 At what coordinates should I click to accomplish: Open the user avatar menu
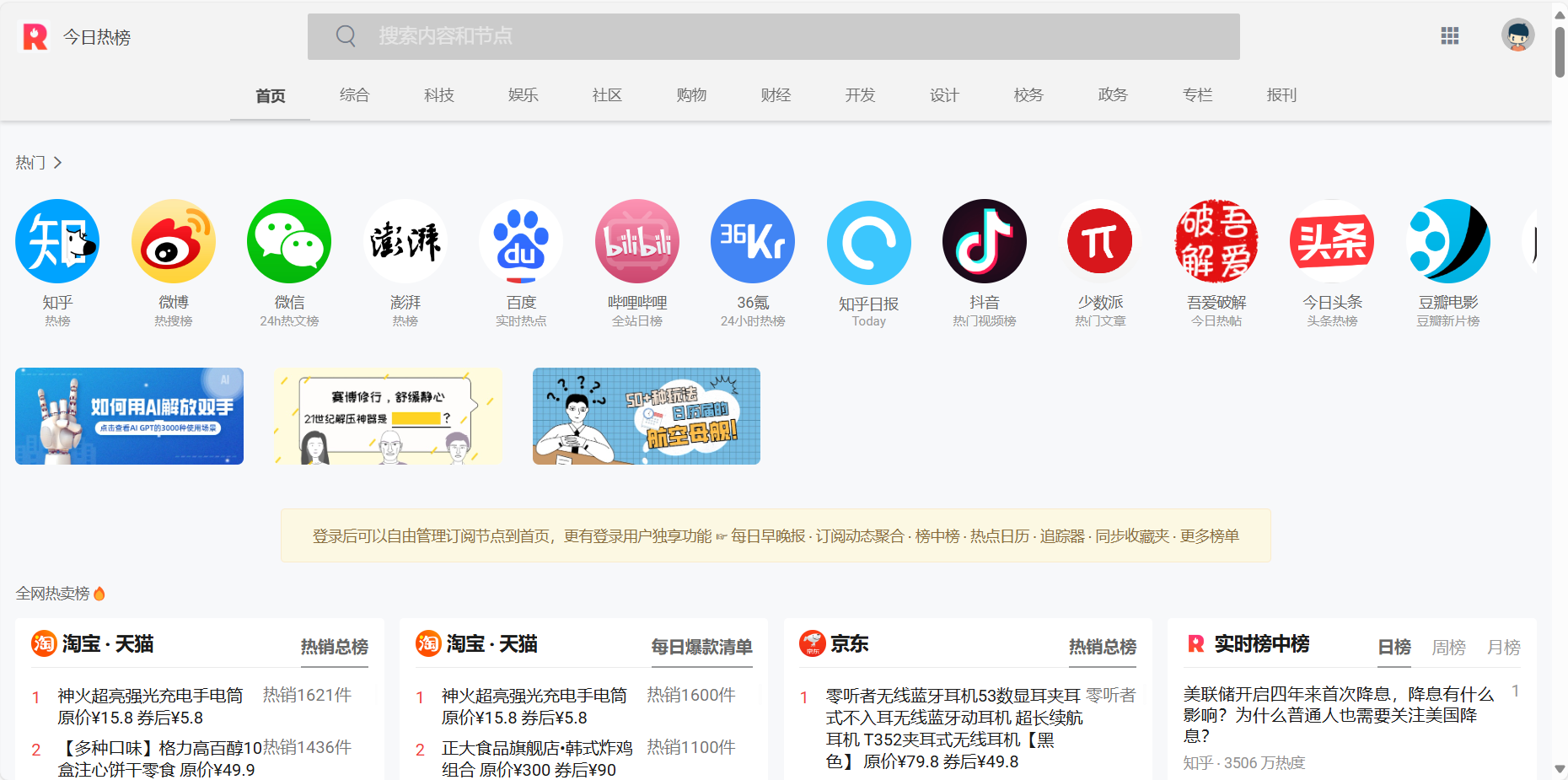1517,35
